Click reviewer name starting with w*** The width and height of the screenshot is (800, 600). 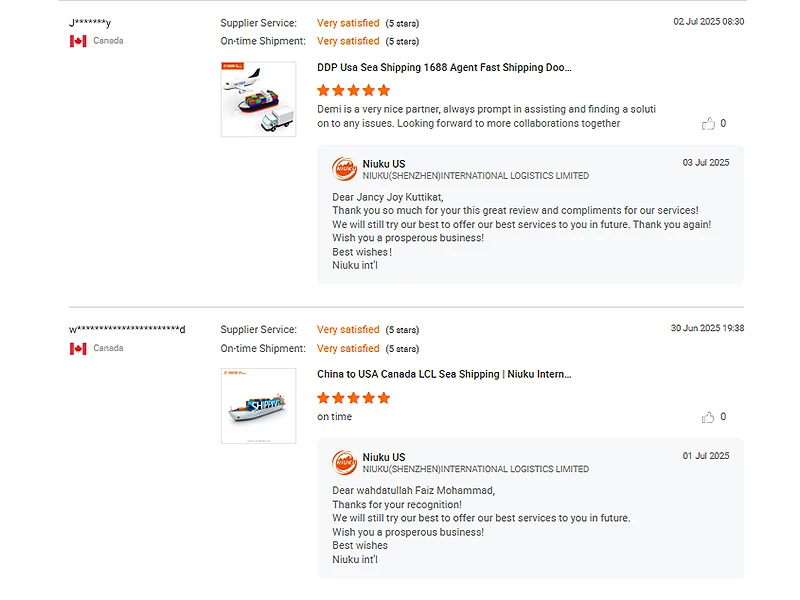127,330
